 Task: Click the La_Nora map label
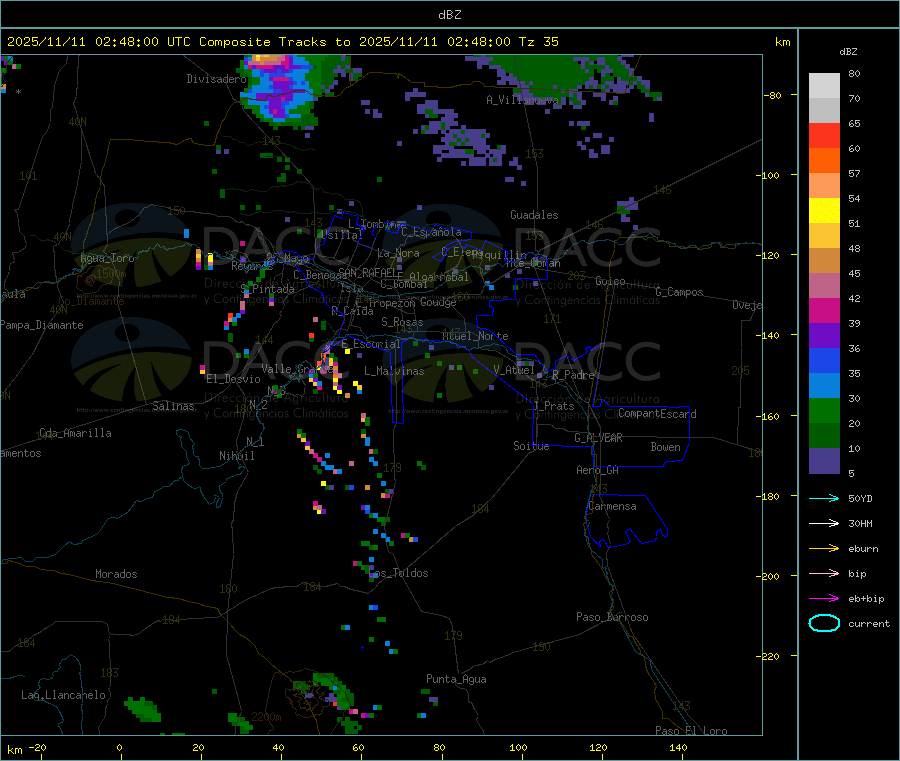(x=398, y=253)
